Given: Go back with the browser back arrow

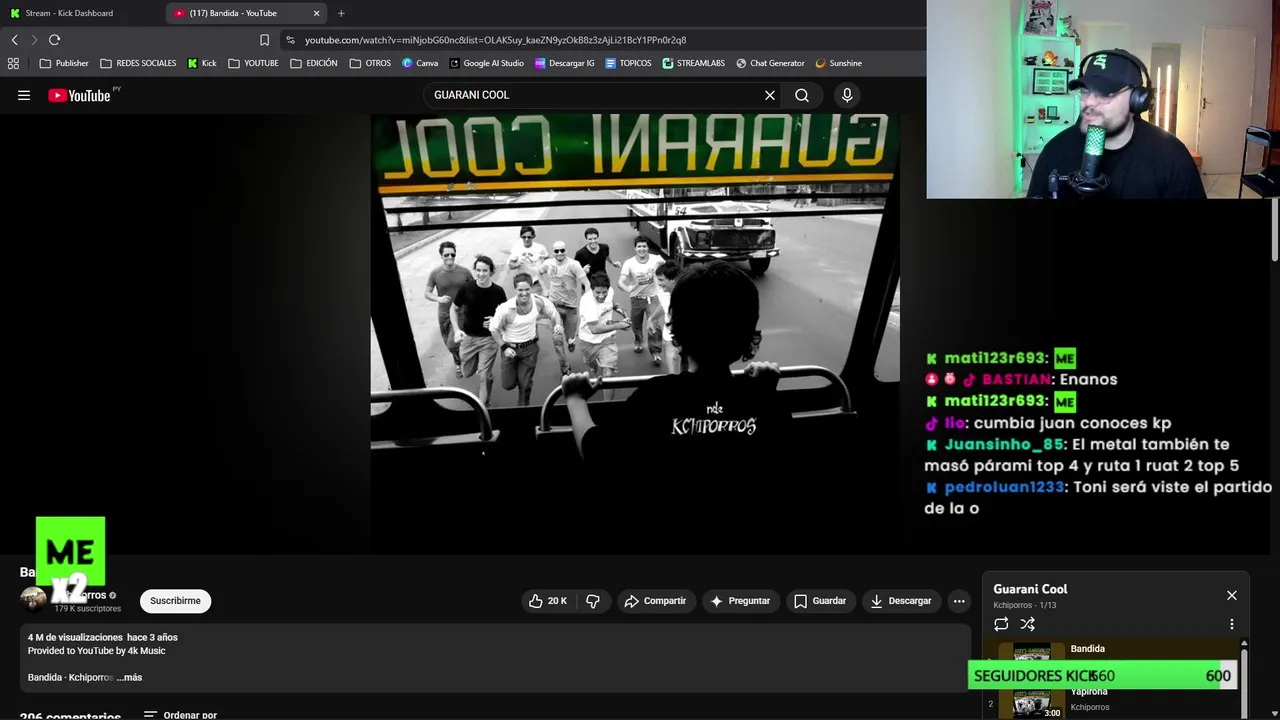Looking at the screenshot, I should (x=14, y=40).
